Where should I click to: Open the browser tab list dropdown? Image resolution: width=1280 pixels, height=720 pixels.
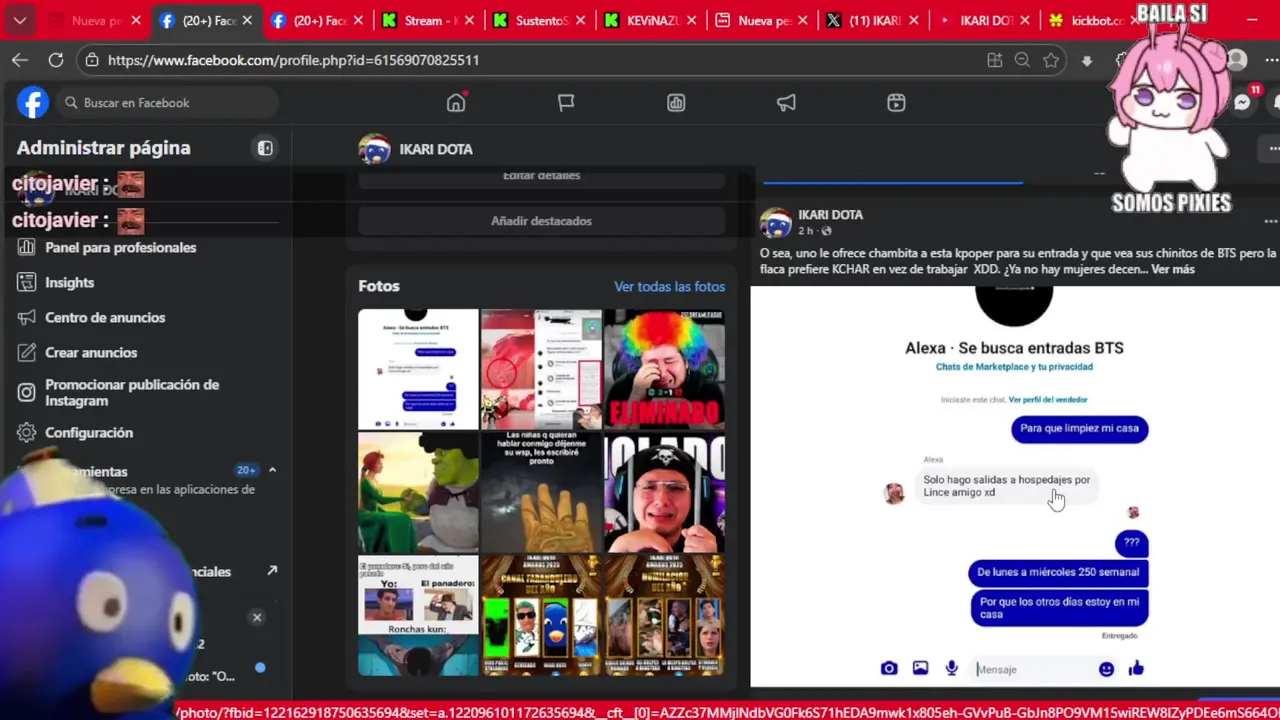point(19,20)
